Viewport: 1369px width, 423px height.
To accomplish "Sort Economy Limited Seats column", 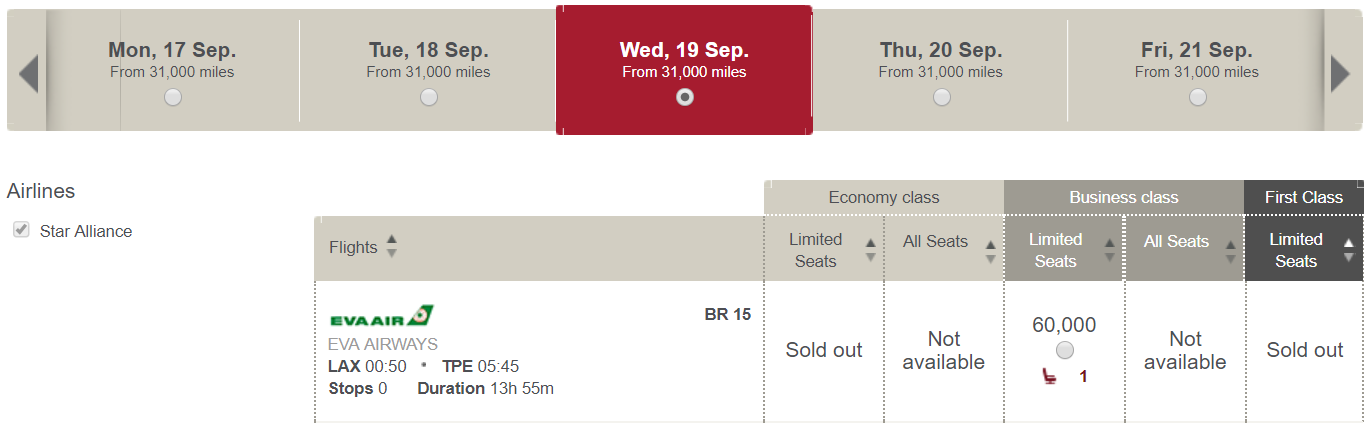I will (870, 250).
